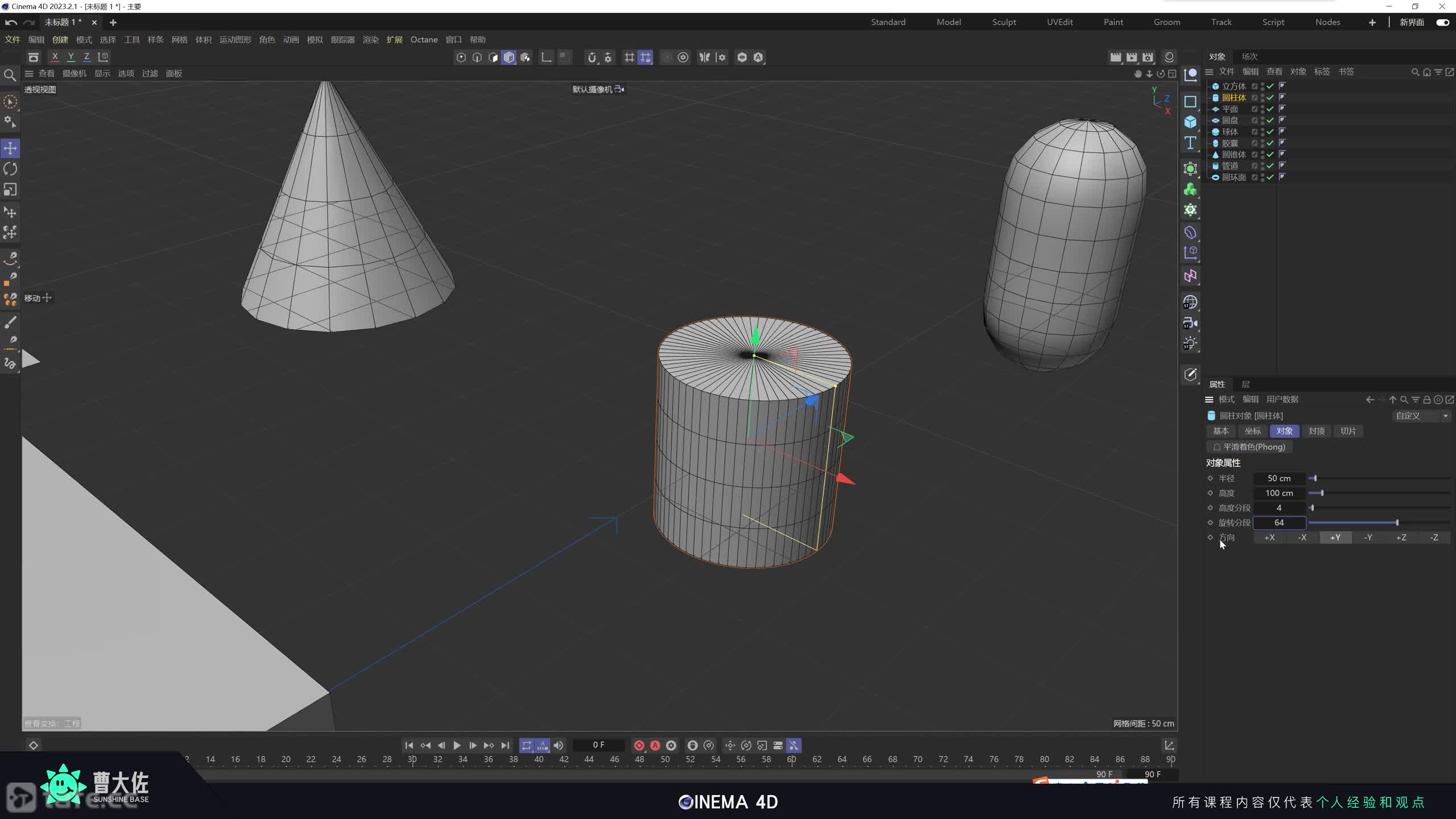Toggle the 新界面 switch
The width and height of the screenshot is (1456, 819).
1442,22
